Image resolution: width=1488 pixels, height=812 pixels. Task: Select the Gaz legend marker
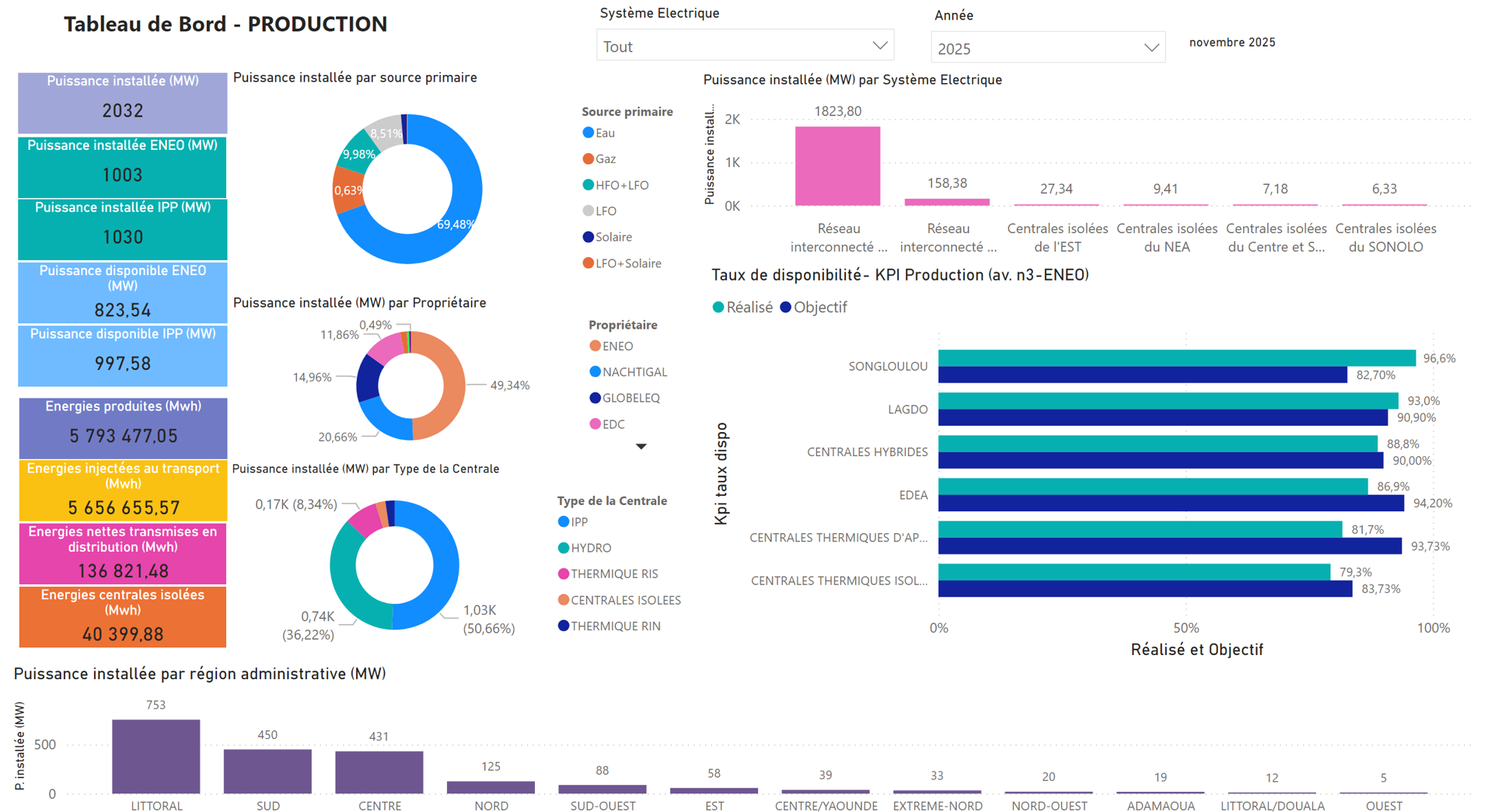coord(589,159)
